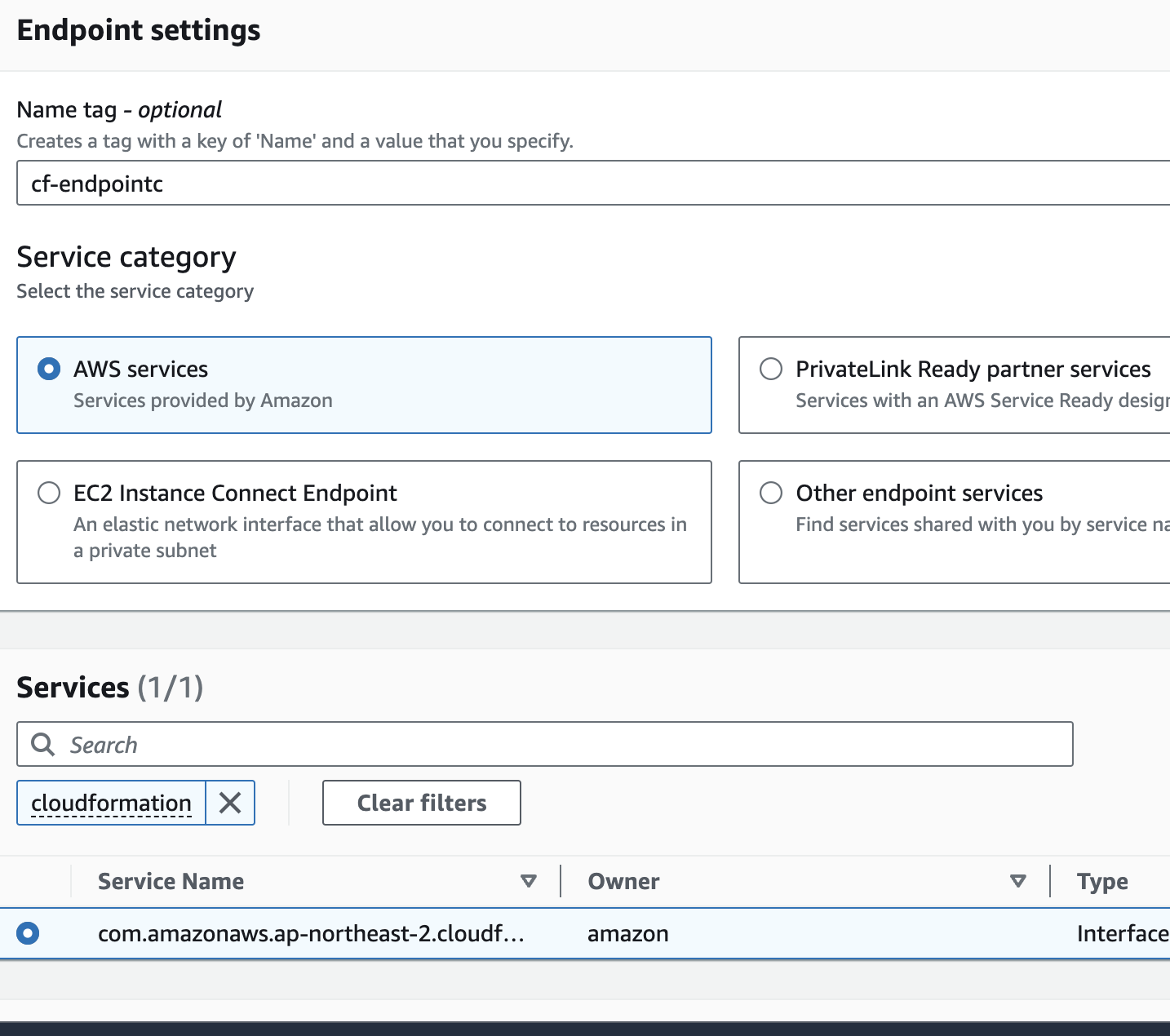Click the magnifier icon in Services search
1170x1036 pixels.
pos(42,744)
